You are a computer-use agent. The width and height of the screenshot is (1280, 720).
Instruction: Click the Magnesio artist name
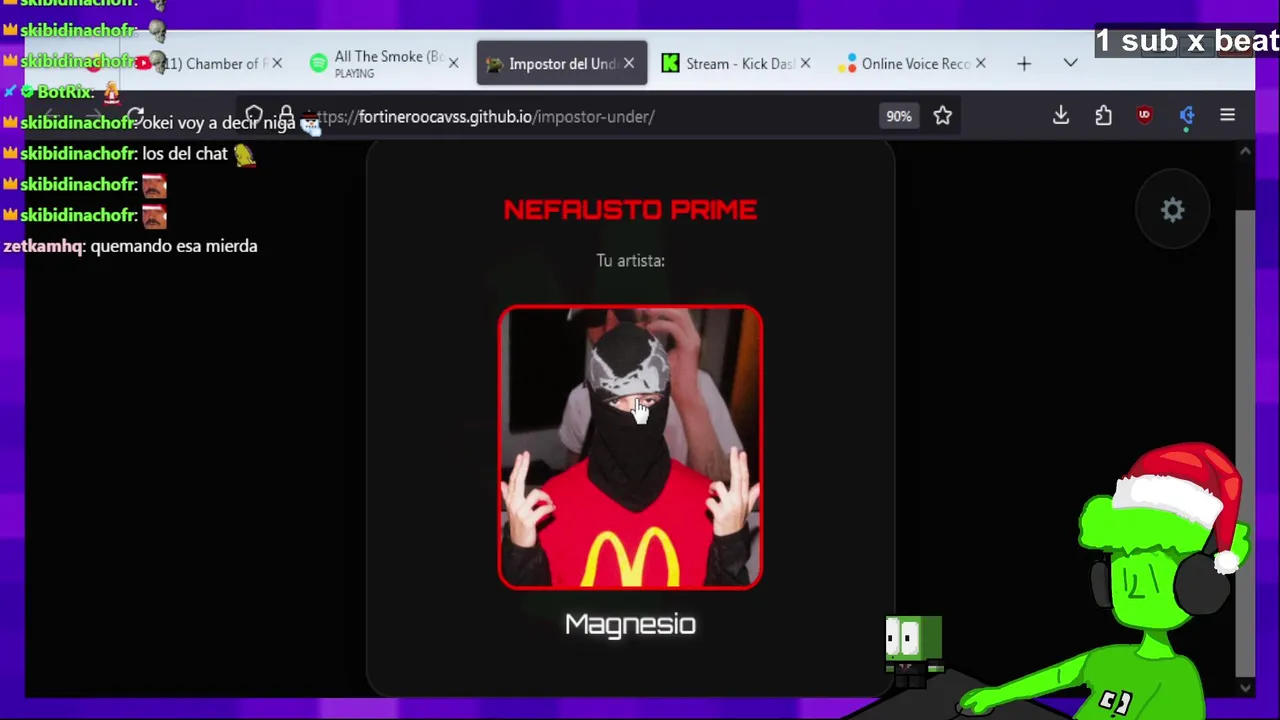[x=630, y=625]
